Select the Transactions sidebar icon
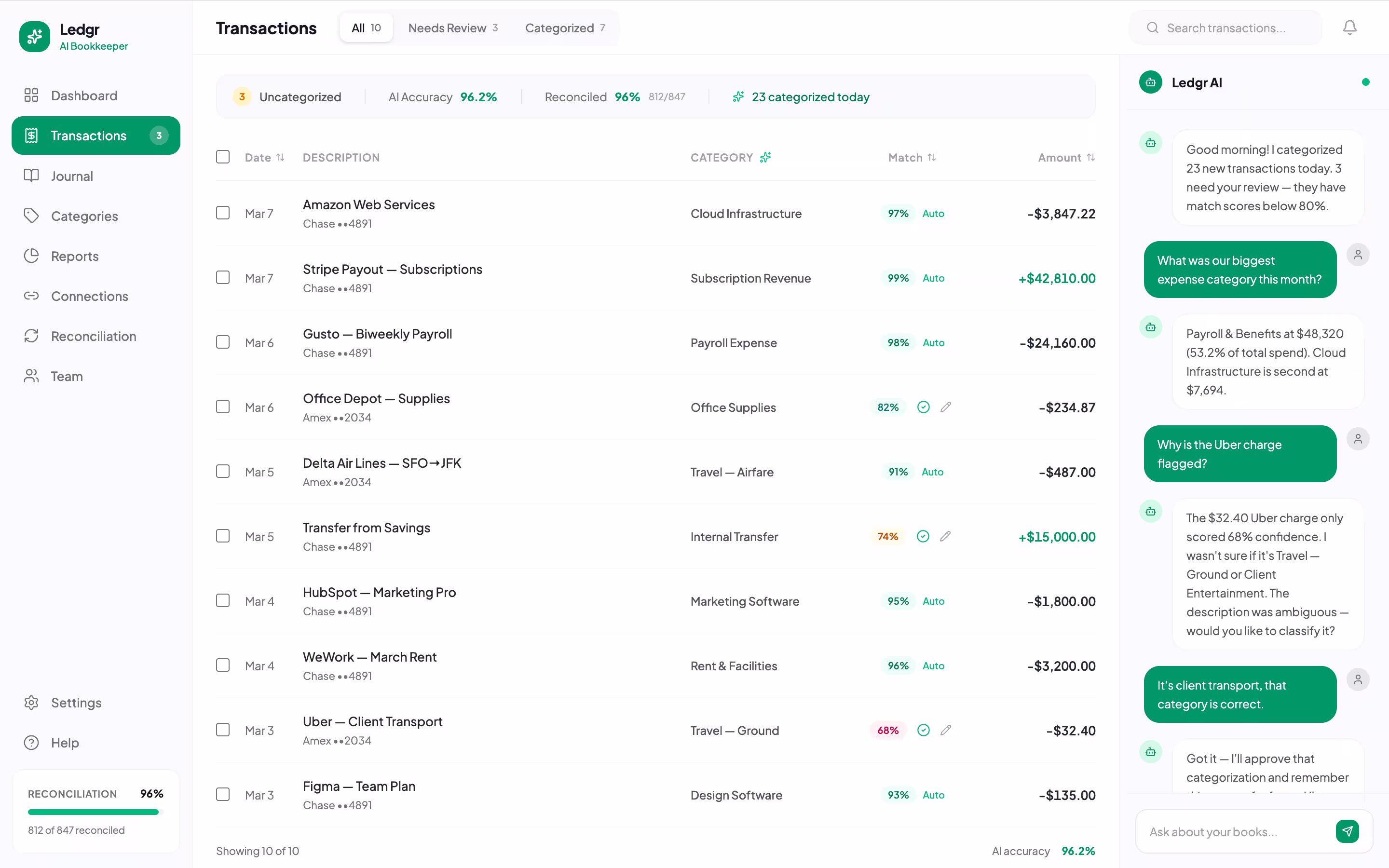Viewport: 1389px width, 868px height. 31,136
